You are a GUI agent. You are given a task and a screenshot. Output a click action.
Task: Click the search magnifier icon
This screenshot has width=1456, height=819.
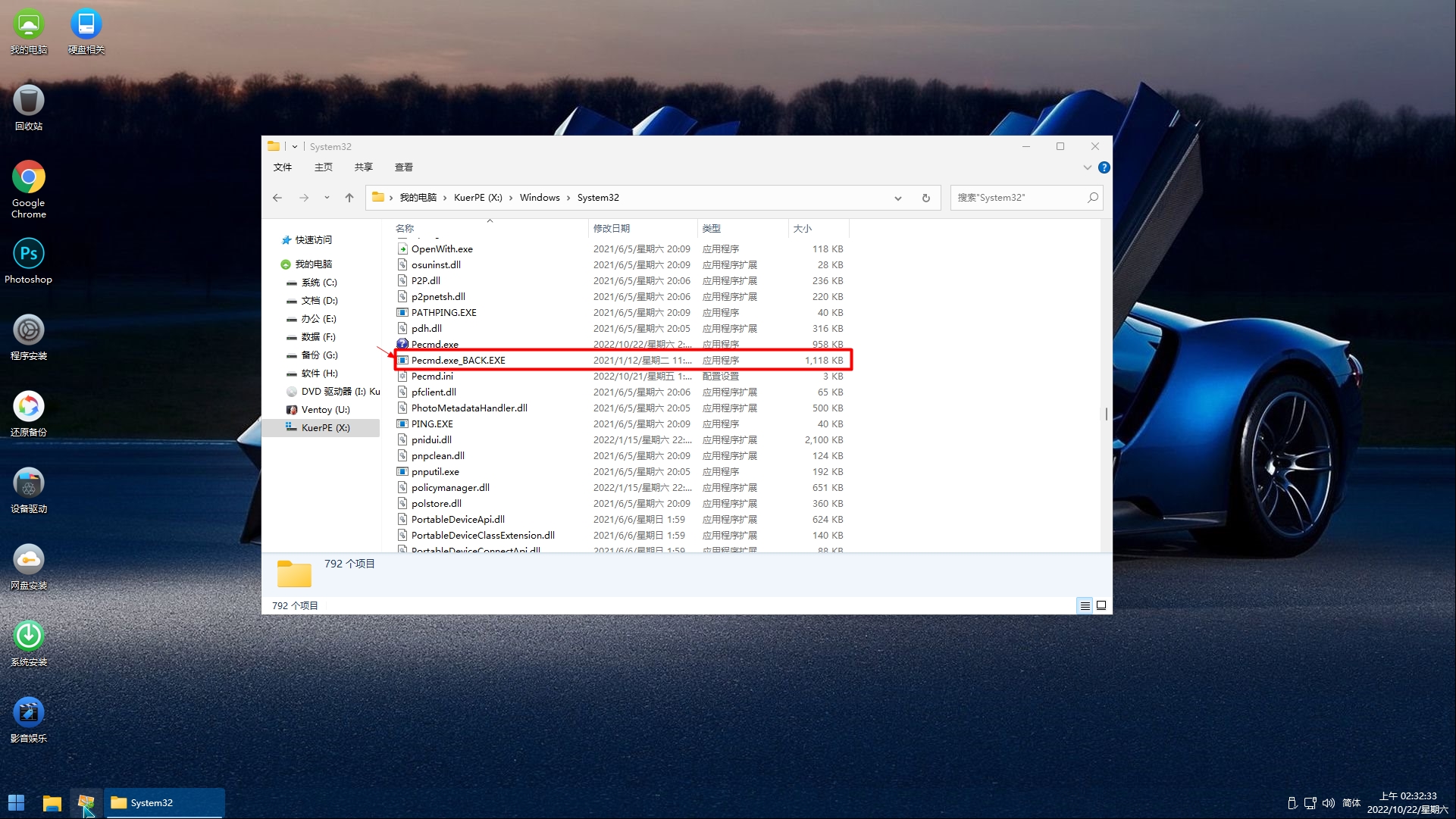click(x=1092, y=198)
